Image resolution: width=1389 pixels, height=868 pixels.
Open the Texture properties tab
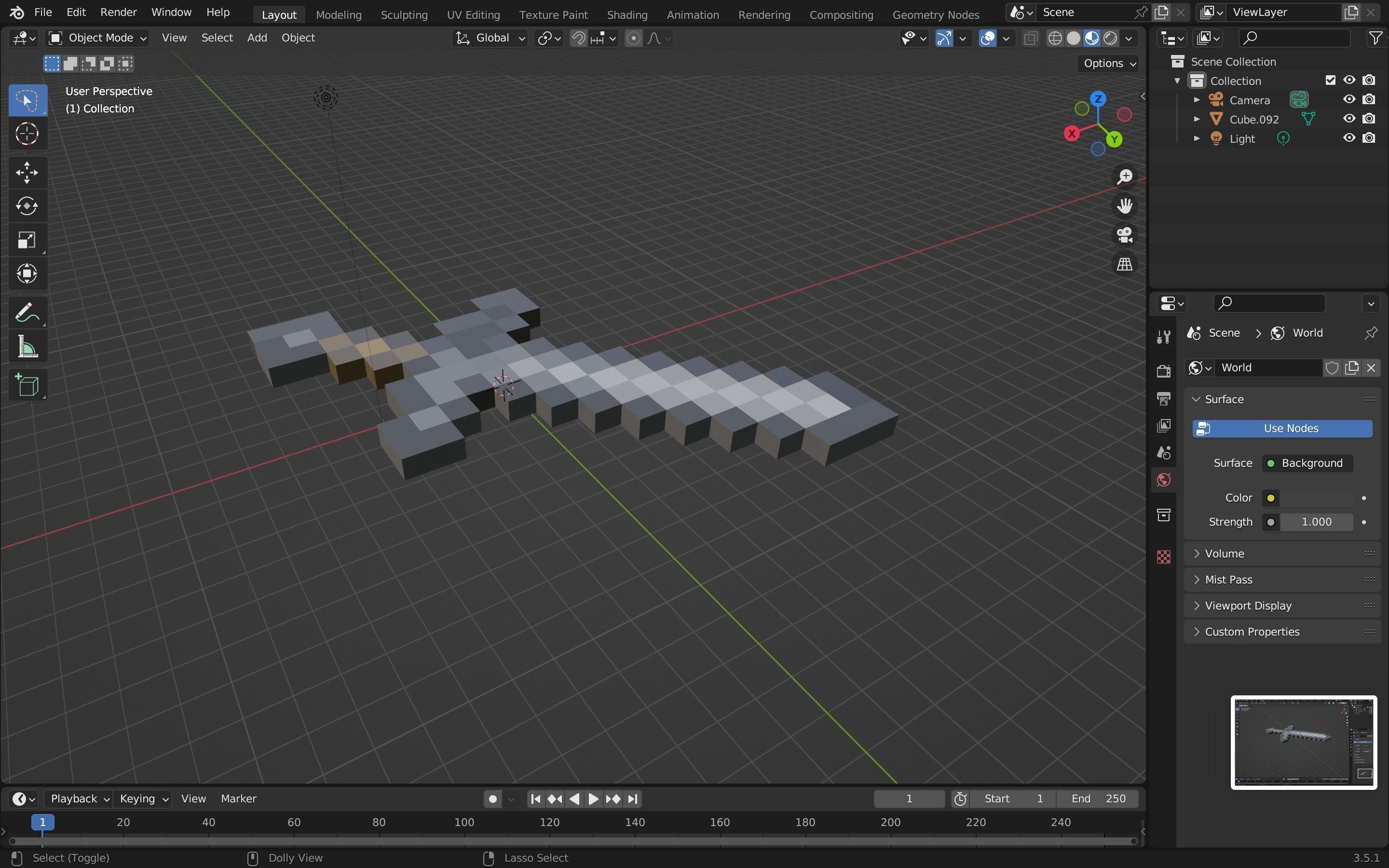[1163, 557]
